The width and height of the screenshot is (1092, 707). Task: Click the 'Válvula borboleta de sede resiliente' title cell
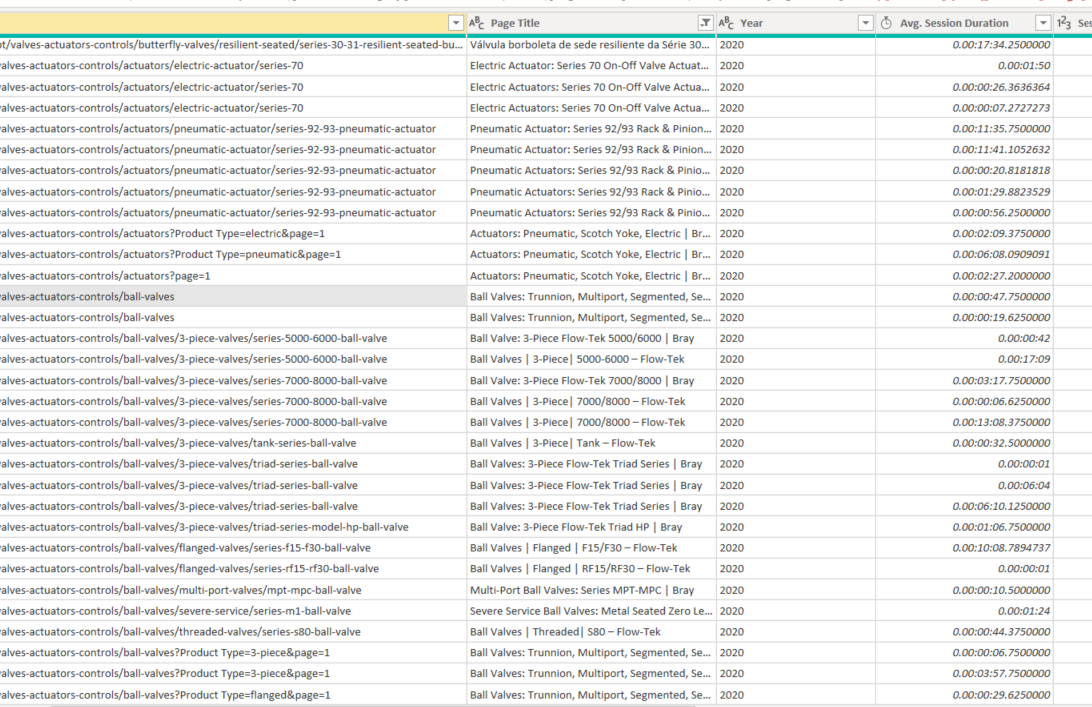click(591, 45)
